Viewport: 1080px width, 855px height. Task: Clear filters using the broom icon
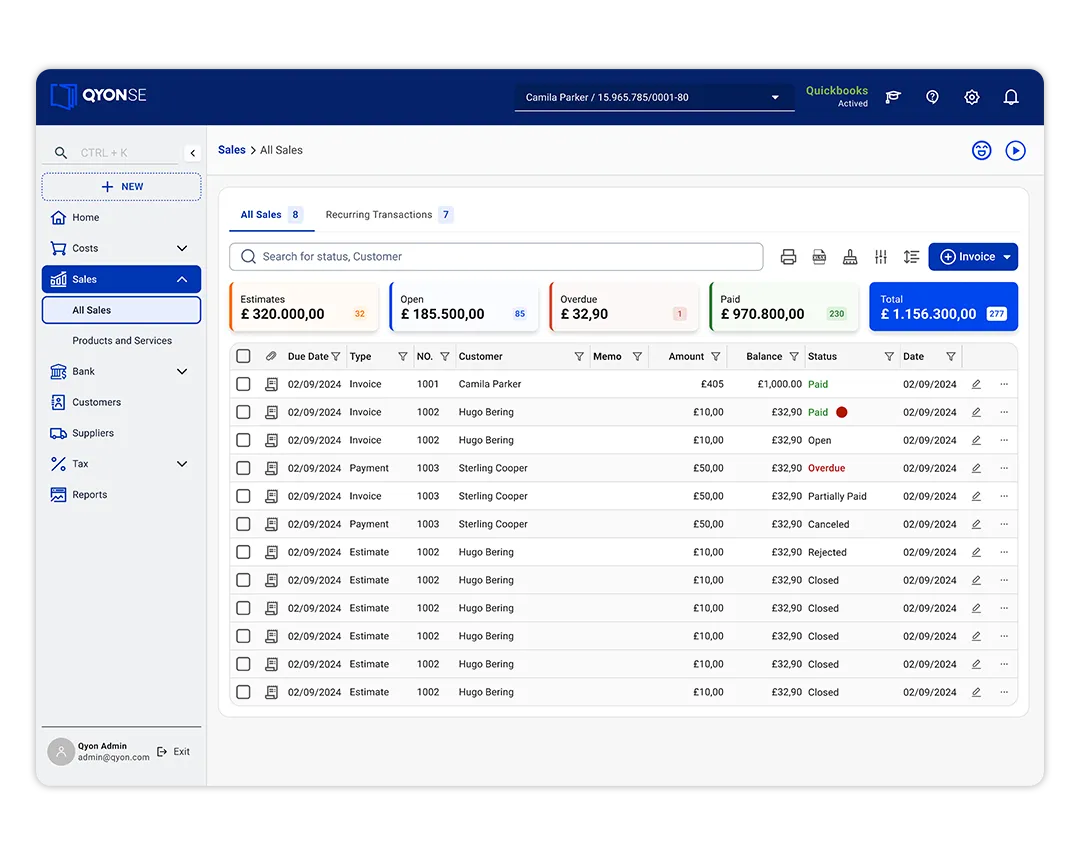tap(850, 257)
